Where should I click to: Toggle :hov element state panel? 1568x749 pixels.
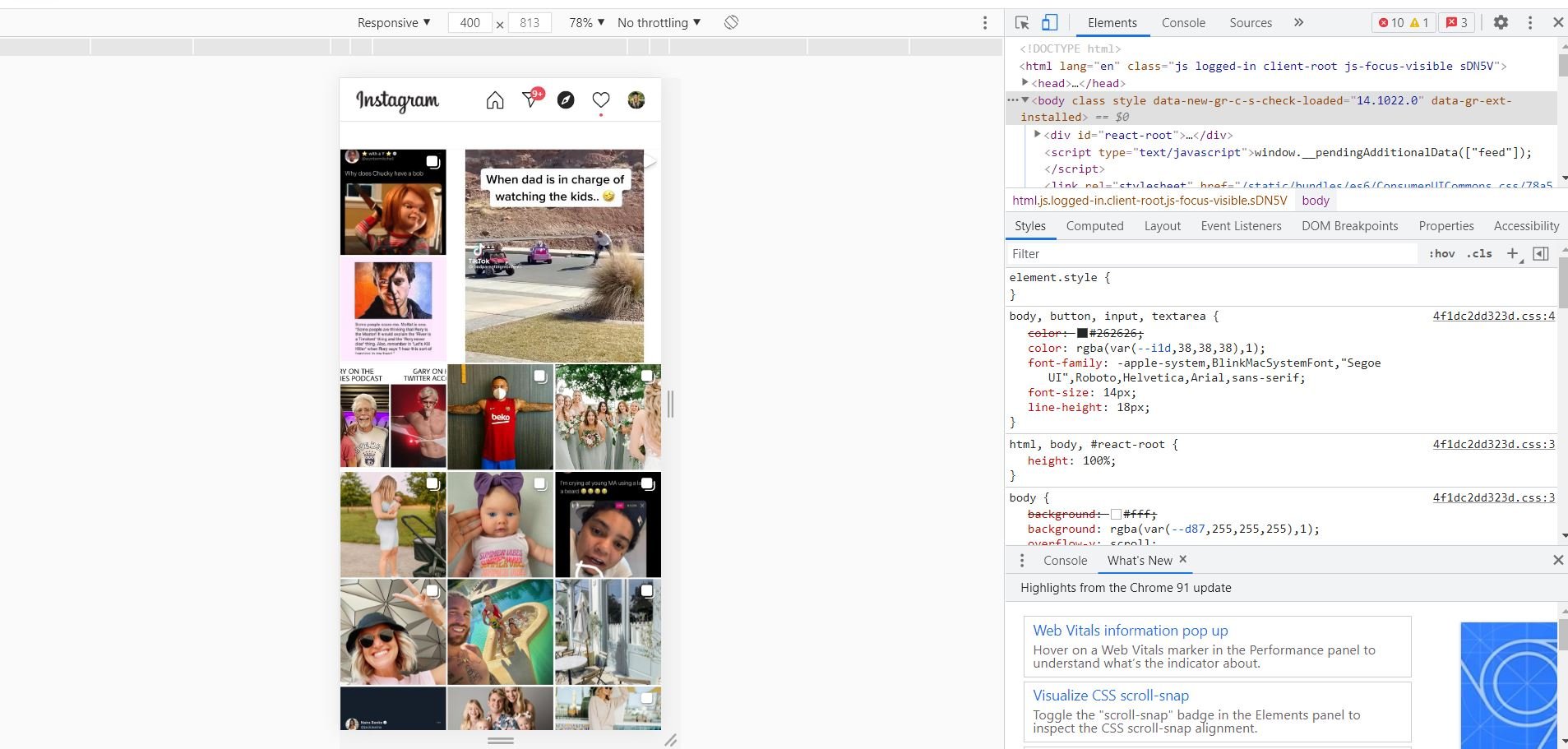coord(1441,254)
